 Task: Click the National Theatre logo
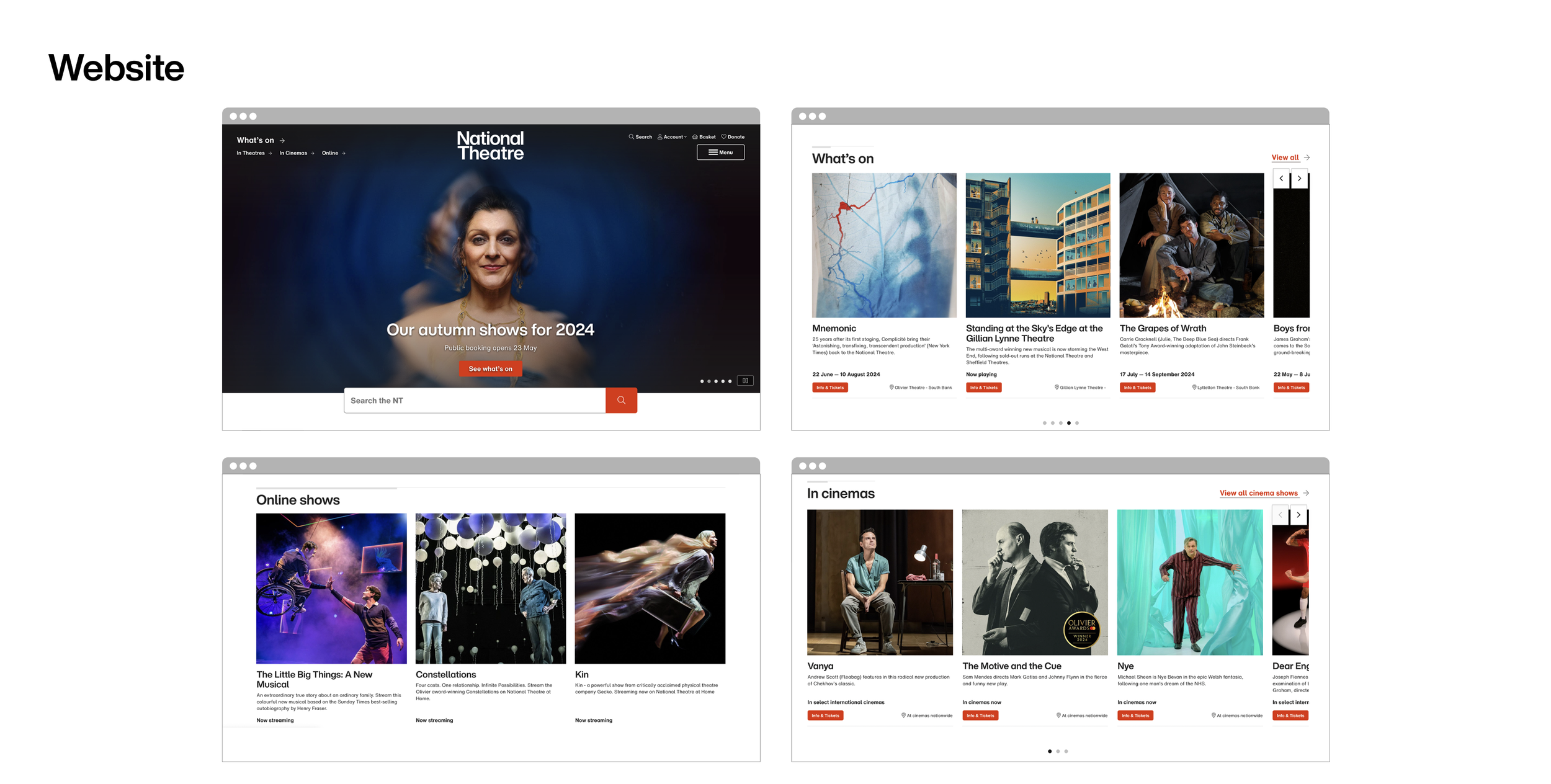[490, 146]
